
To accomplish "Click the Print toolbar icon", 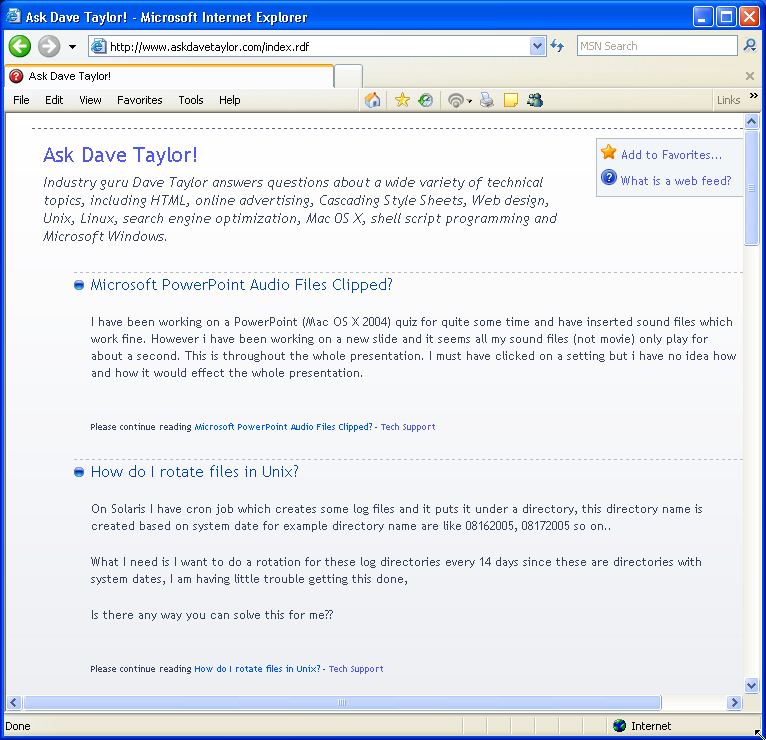I will click(x=487, y=100).
